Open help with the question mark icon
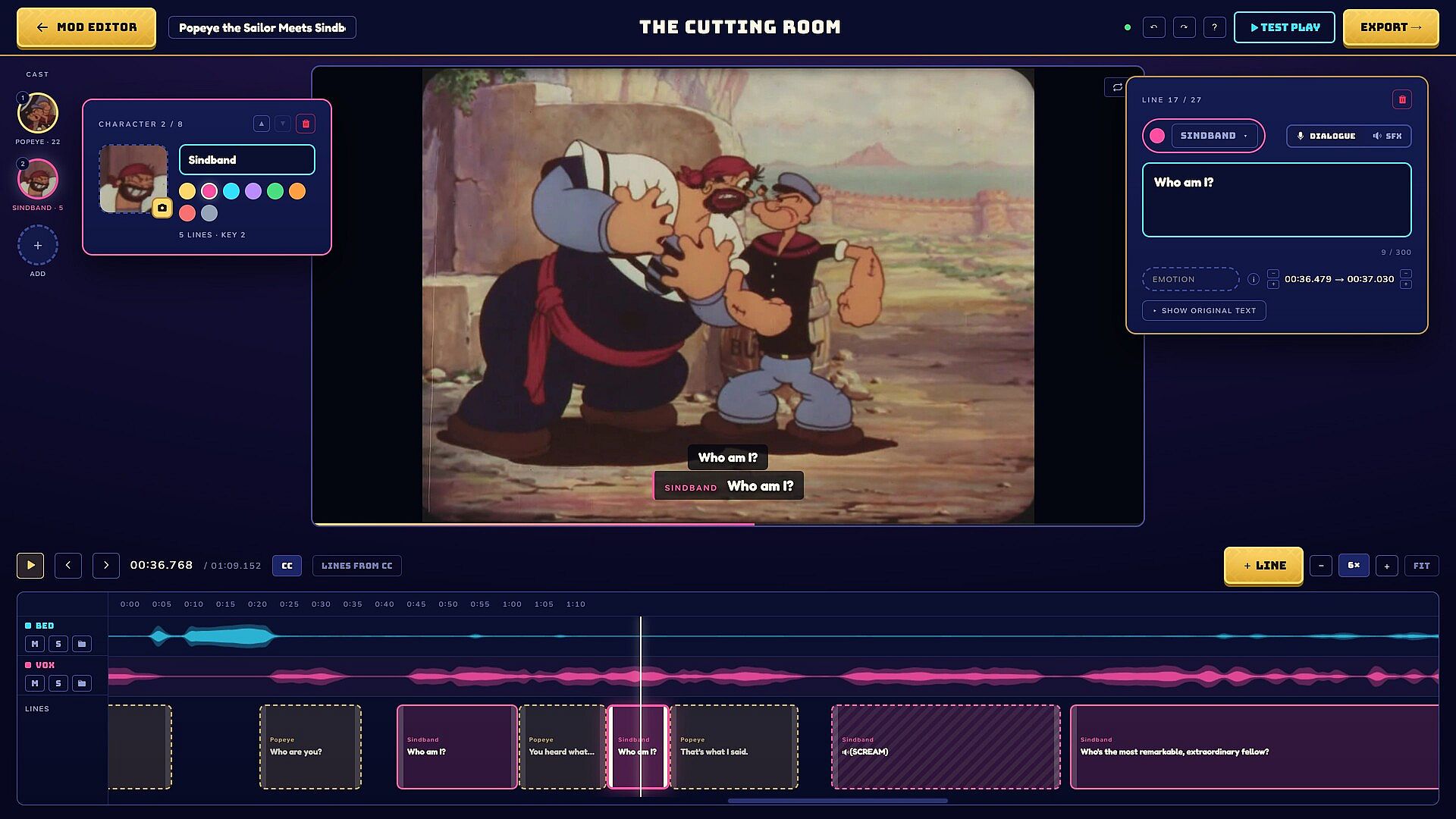The height and width of the screenshot is (819, 1456). point(1214,27)
